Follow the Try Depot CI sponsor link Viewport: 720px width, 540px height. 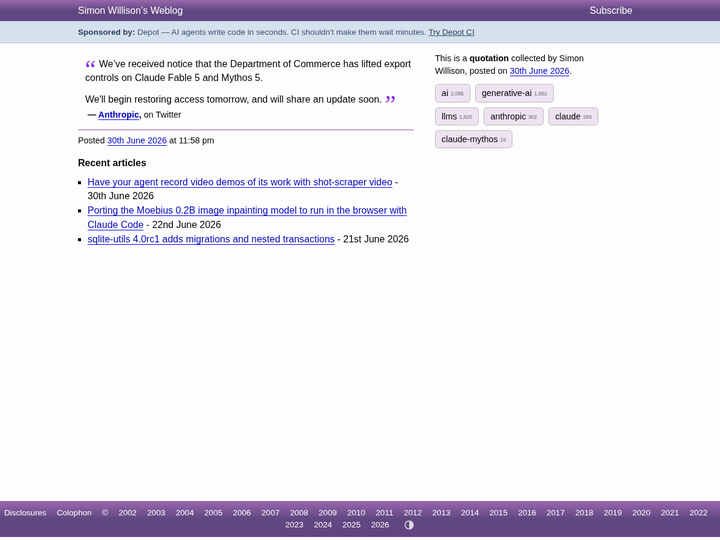451,32
